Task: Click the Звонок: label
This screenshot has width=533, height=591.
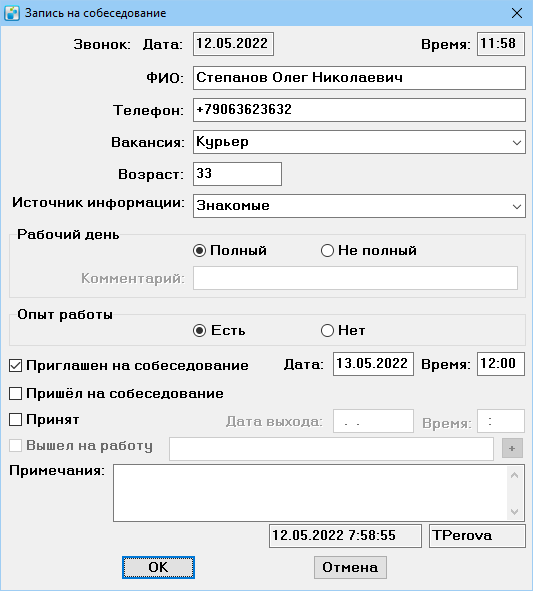Action: [102, 44]
